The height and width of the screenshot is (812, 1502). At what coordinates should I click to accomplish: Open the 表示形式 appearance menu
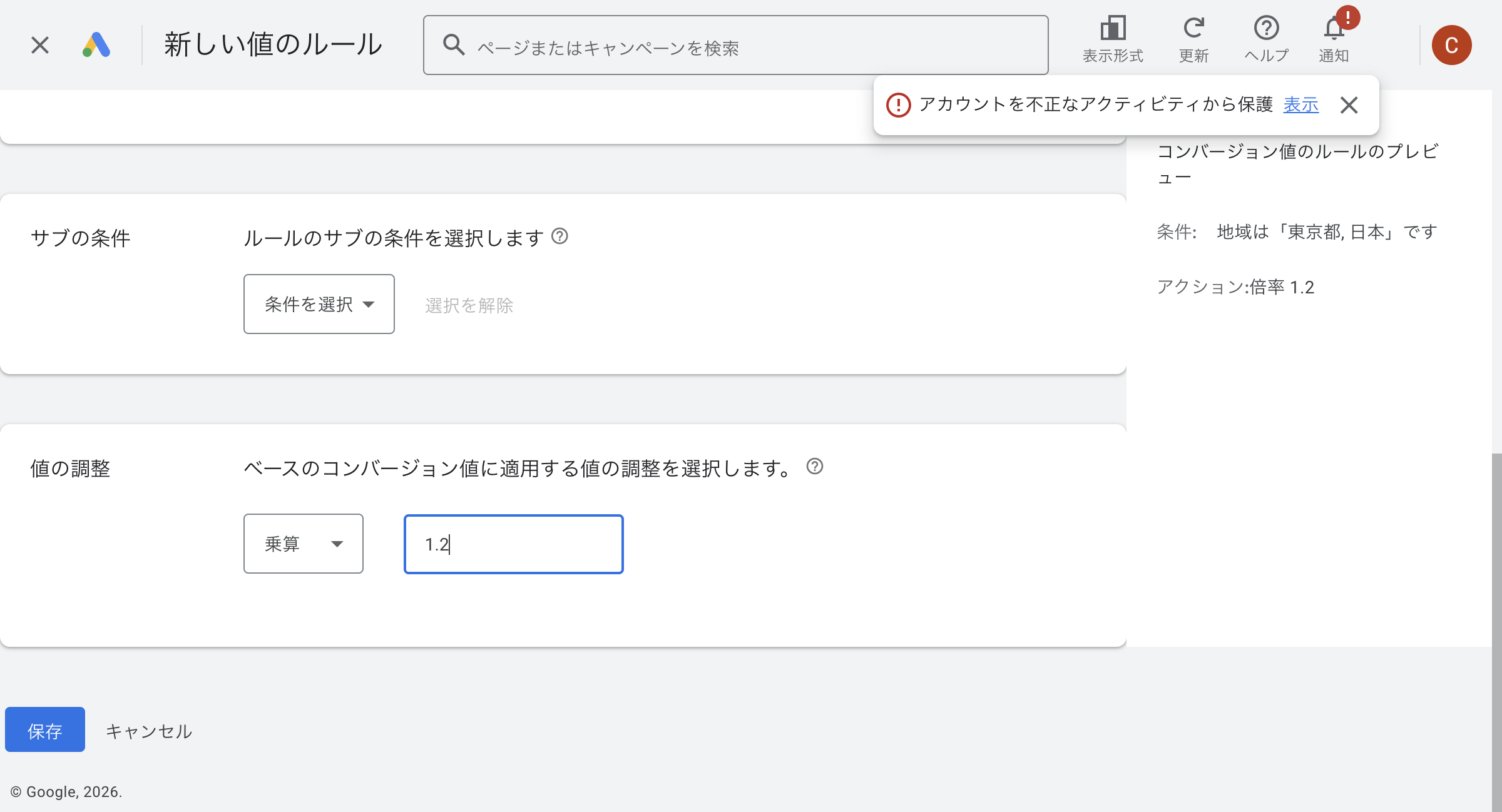(1113, 39)
